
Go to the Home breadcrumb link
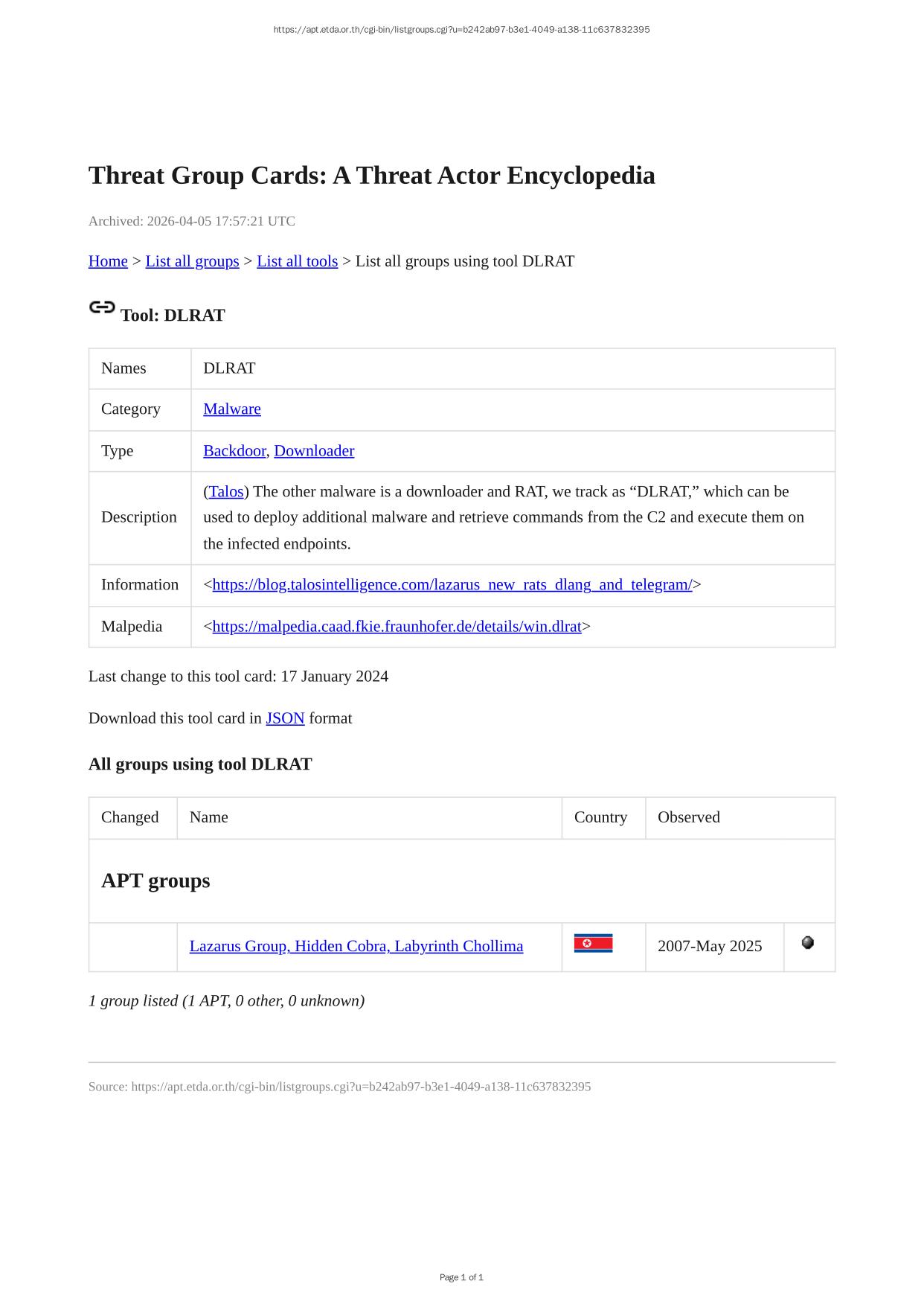[108, 261]
